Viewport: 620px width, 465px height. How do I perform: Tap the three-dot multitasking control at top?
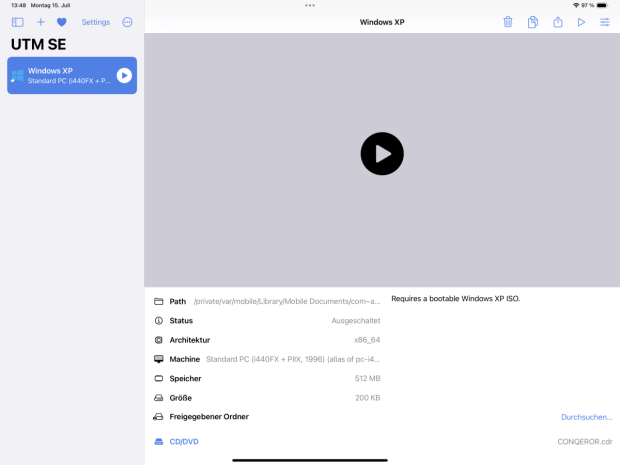click(x=310, y=5)
